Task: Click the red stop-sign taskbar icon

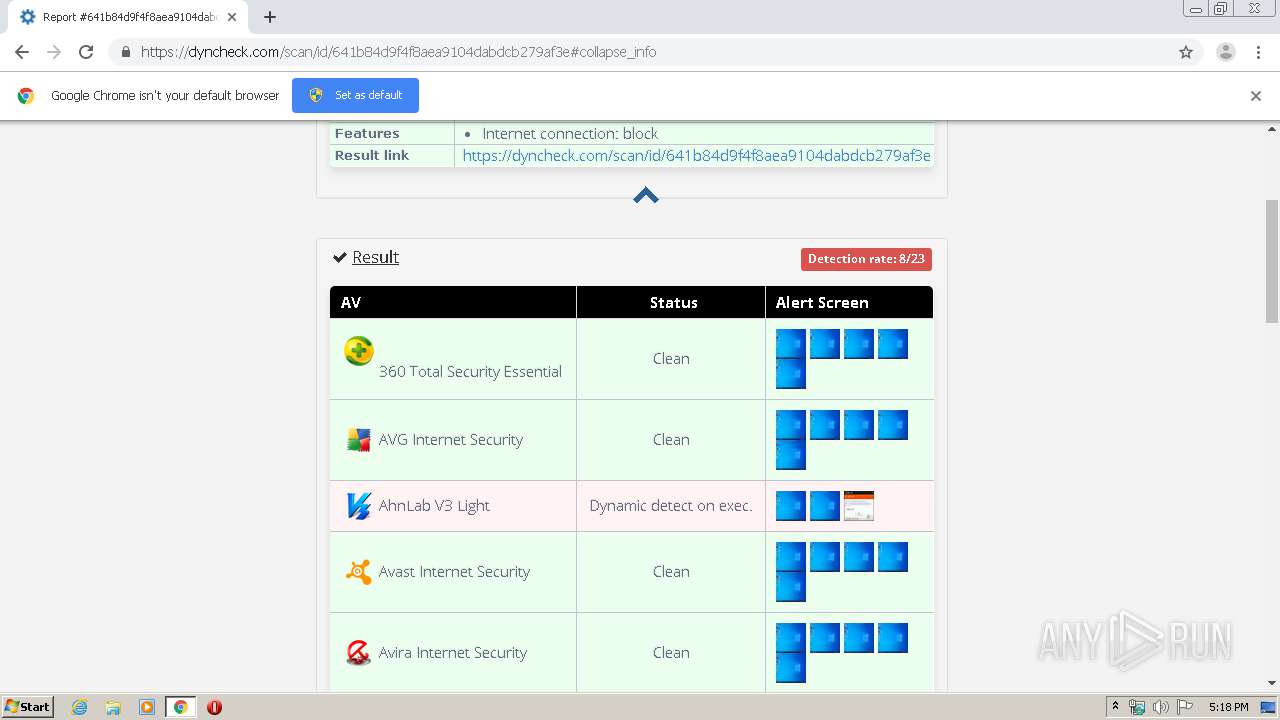Action: (x=214, y=707)
